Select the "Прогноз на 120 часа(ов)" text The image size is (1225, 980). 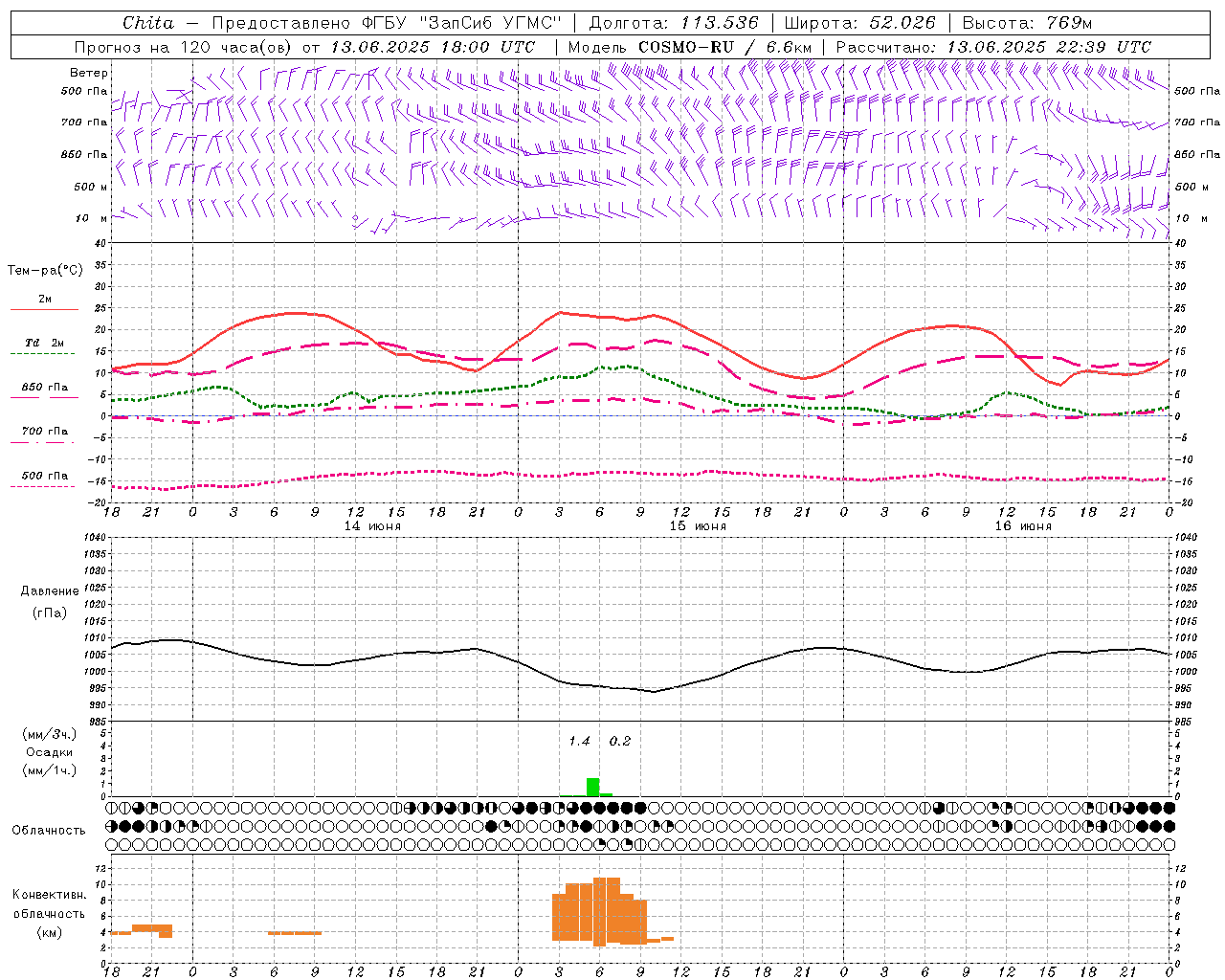[x=184, y=47]
